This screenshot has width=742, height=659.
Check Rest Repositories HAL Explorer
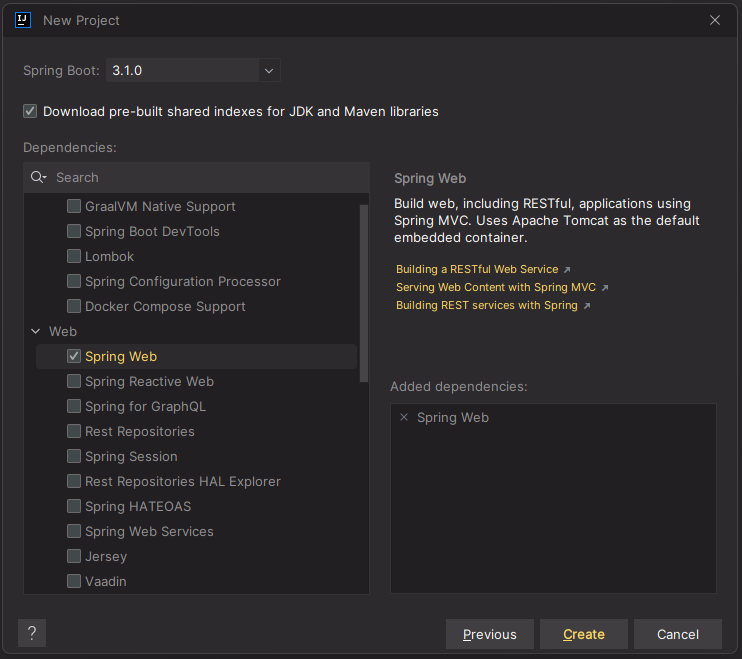(x=74, y=481)
